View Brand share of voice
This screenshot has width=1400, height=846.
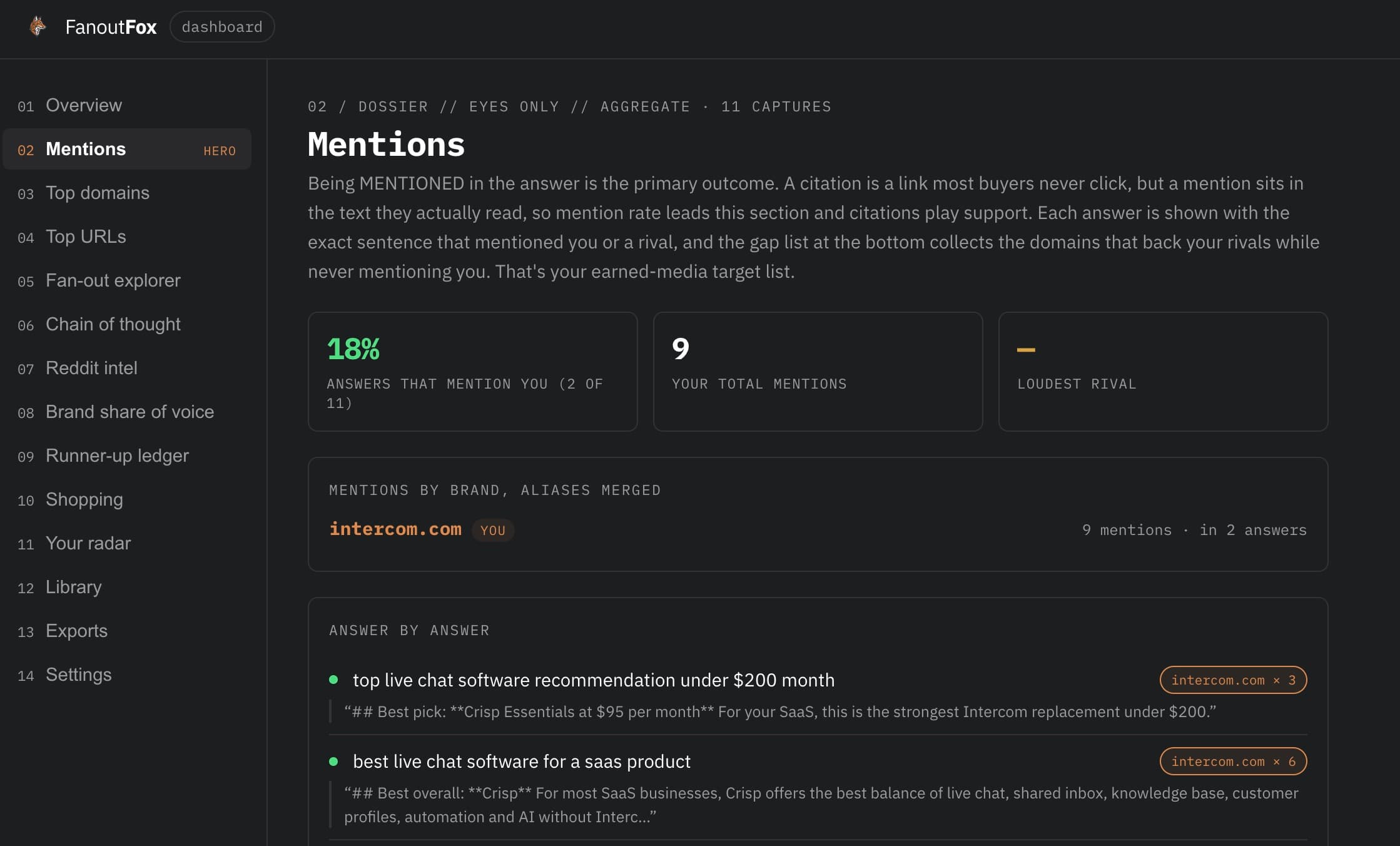click(127, 412)
